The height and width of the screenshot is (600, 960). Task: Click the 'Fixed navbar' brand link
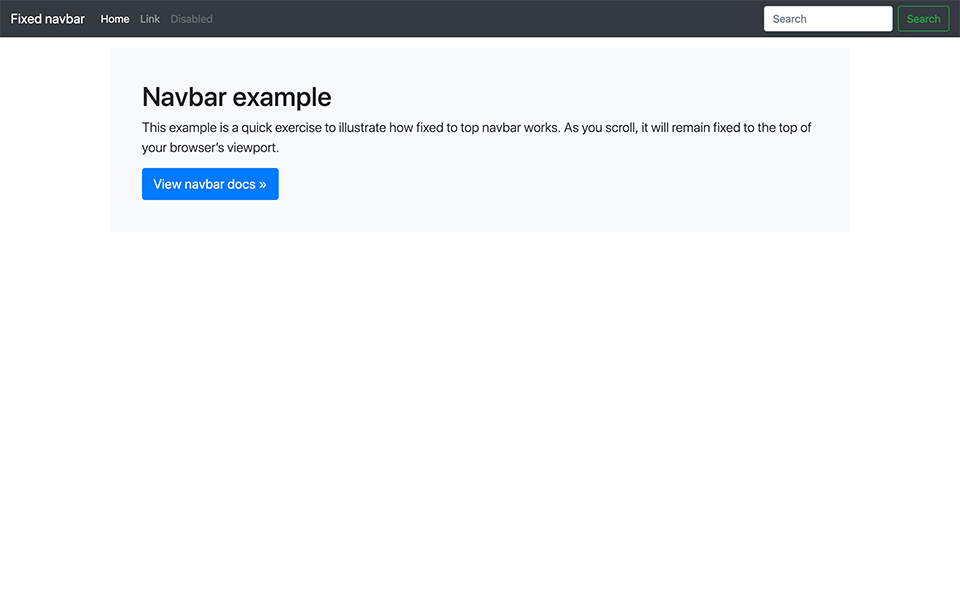click(x=47, y=18)
